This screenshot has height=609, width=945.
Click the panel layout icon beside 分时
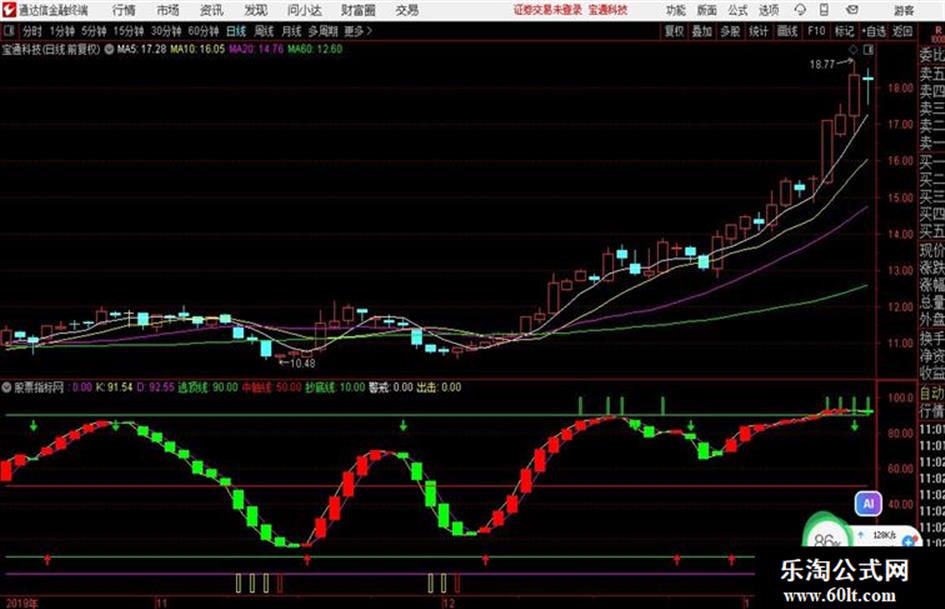tap(8, 31)
